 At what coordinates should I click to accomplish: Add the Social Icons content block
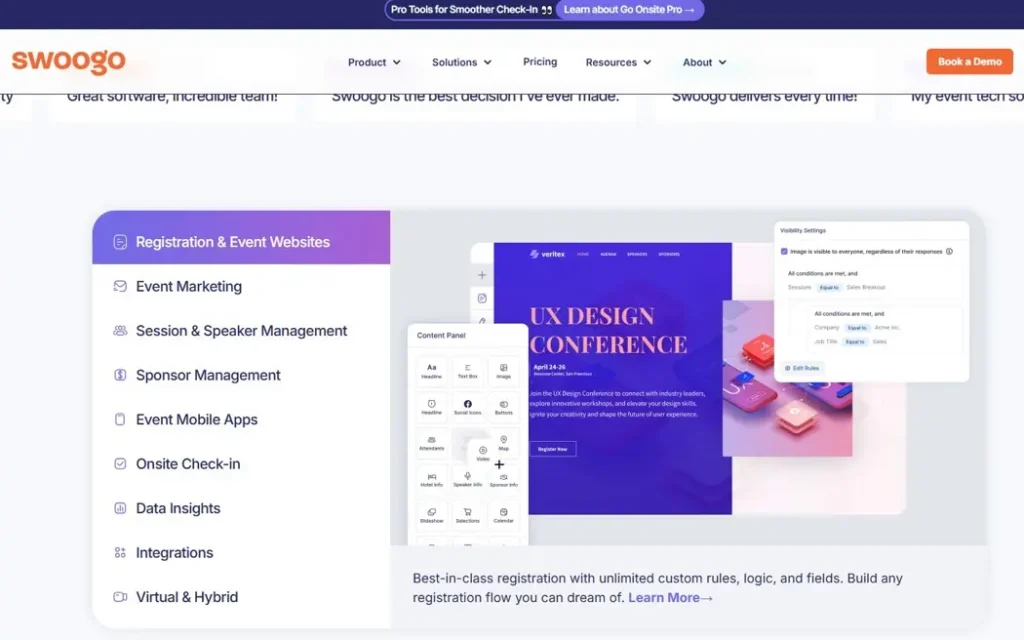click(468, 407)
